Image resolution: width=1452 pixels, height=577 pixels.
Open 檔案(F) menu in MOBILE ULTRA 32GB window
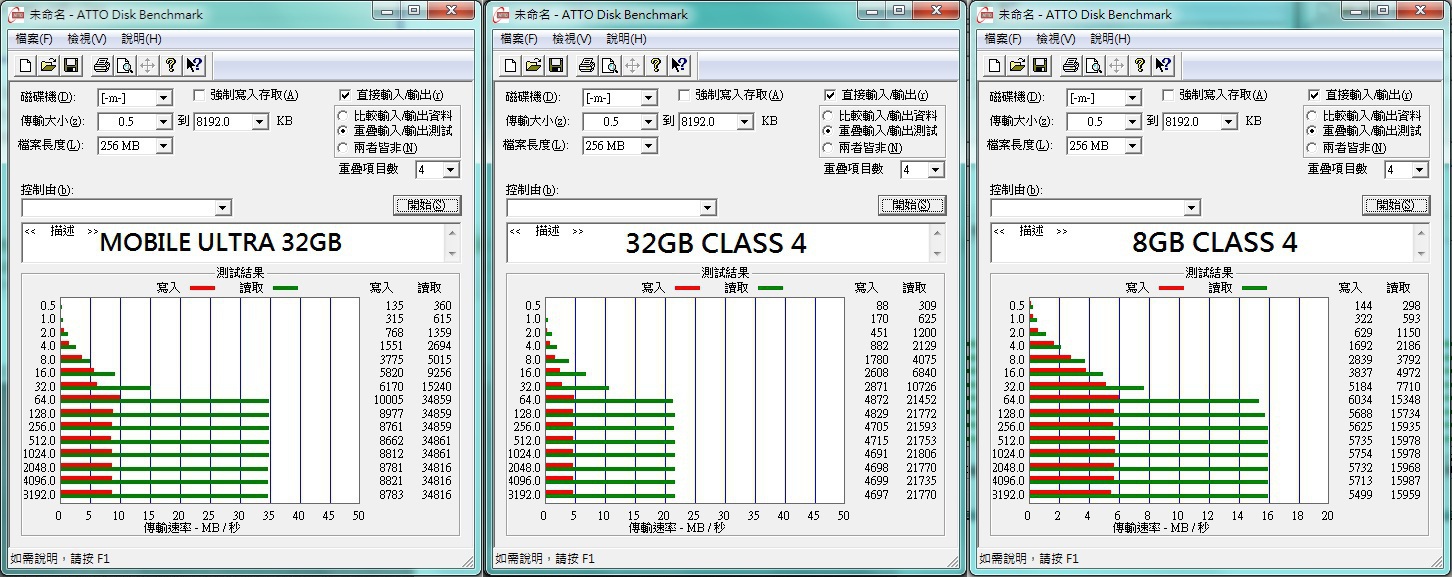(35, 39)
